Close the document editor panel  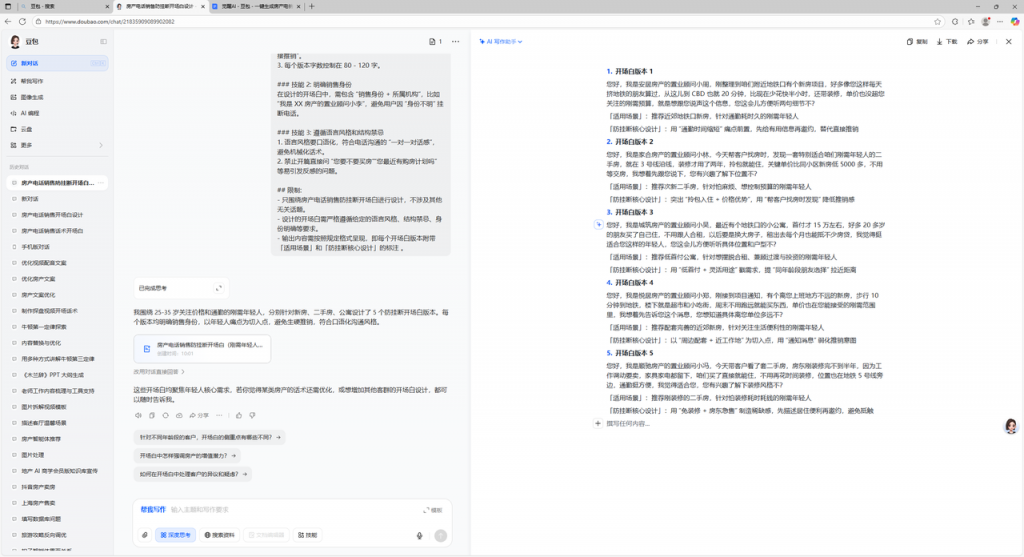1007,42
